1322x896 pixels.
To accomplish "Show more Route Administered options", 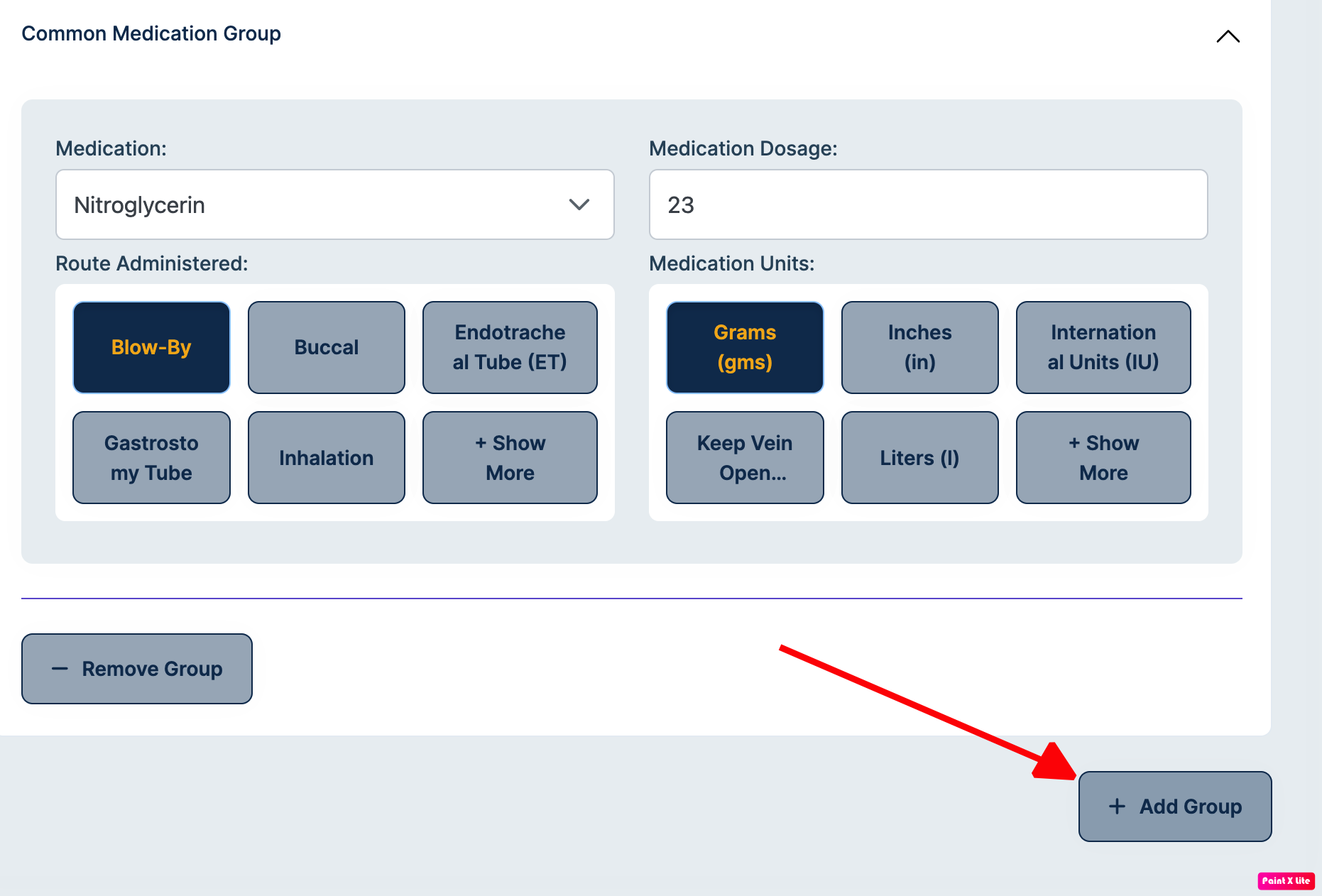I will [x=510, y=457].
